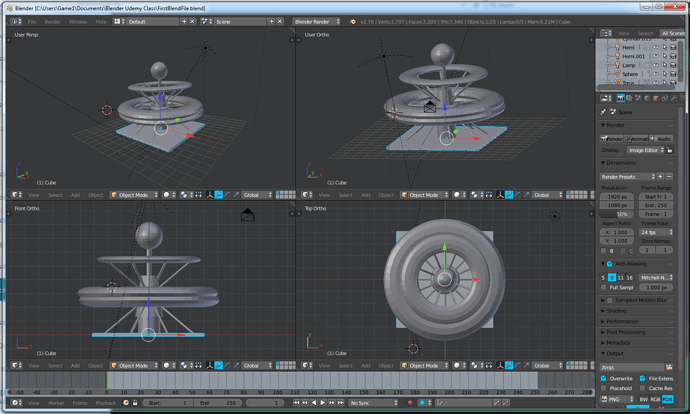The width and height of the screenshot is (690, 414).
Task: Toggle the Anti-Aliasing checkbox
Action: 609,264
